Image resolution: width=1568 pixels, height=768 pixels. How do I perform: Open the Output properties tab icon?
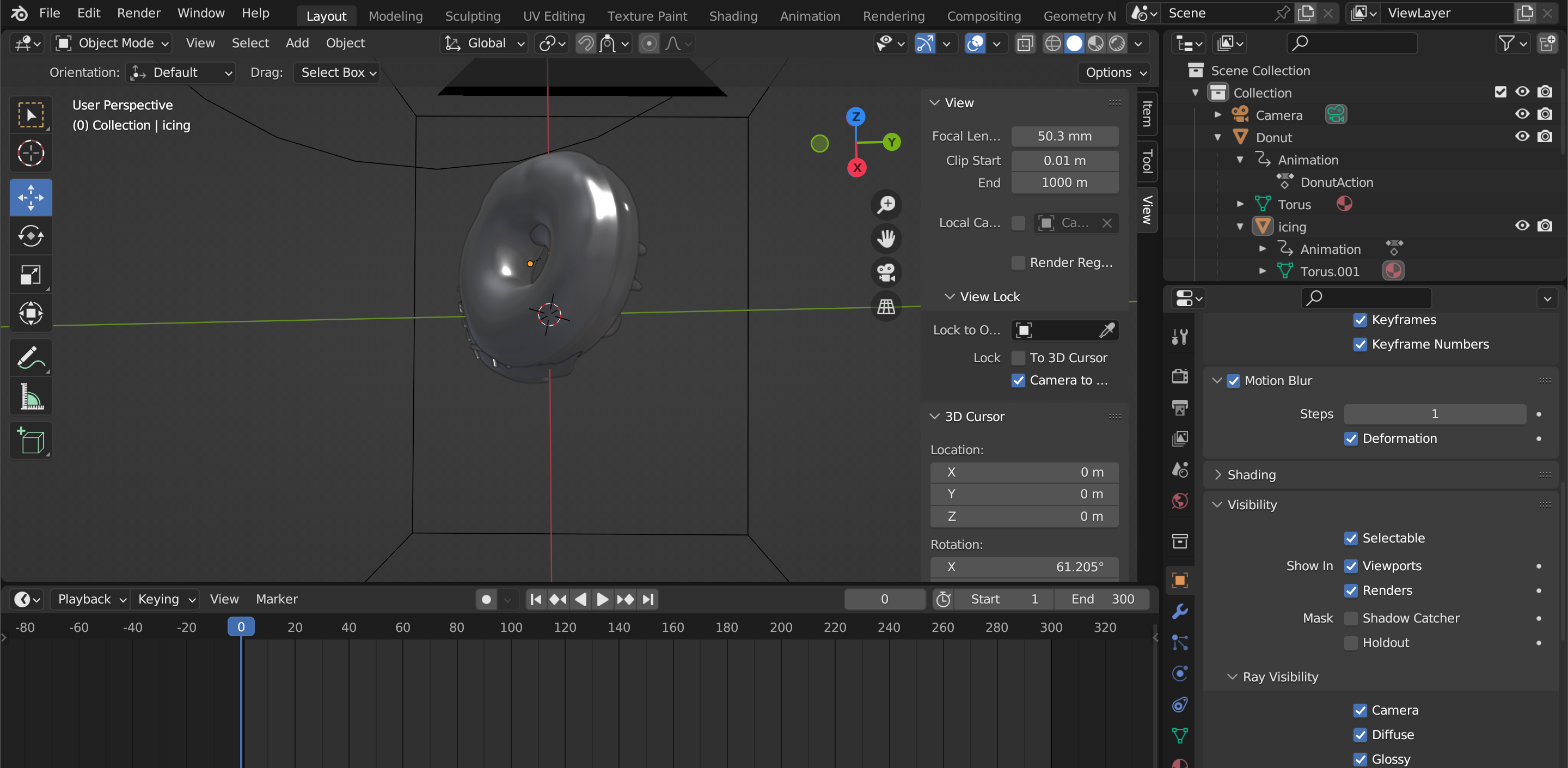[1180, 407]
